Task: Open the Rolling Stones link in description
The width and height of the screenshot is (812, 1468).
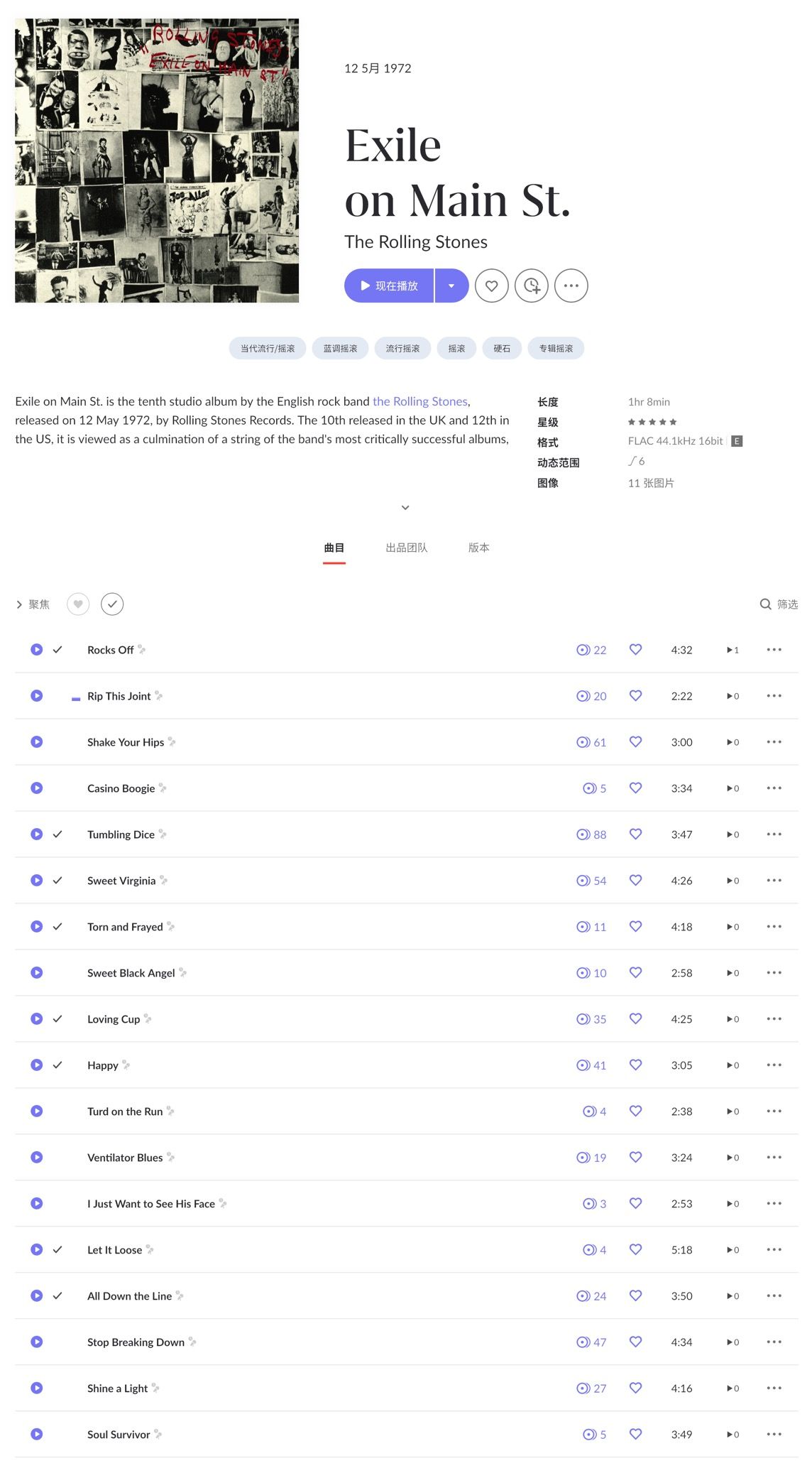Action: click(420, 401)
